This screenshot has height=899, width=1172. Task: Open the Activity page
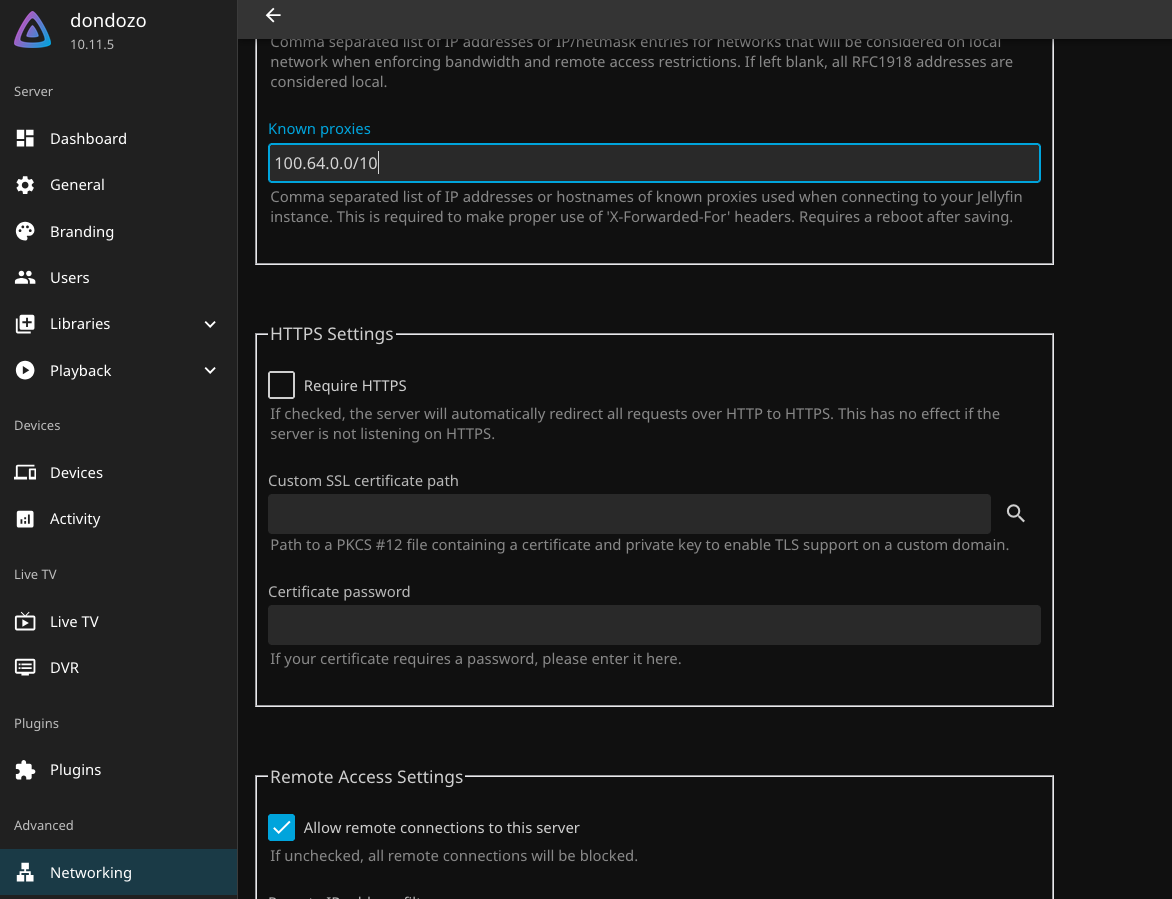75,519
